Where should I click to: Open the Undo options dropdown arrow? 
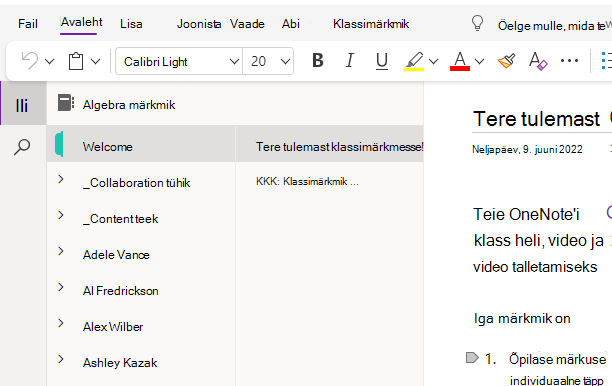49,62
